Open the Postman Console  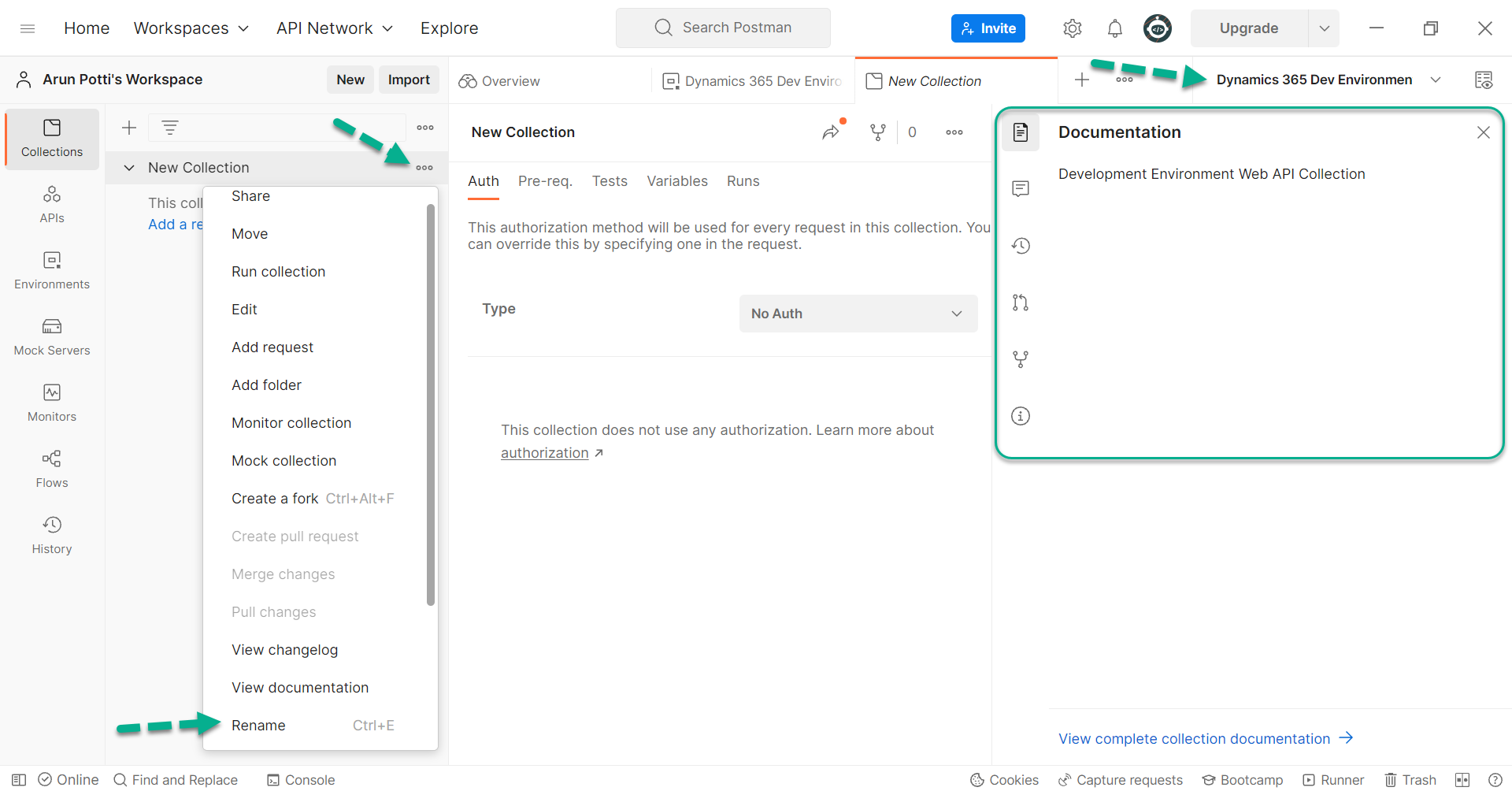(300, 780)
